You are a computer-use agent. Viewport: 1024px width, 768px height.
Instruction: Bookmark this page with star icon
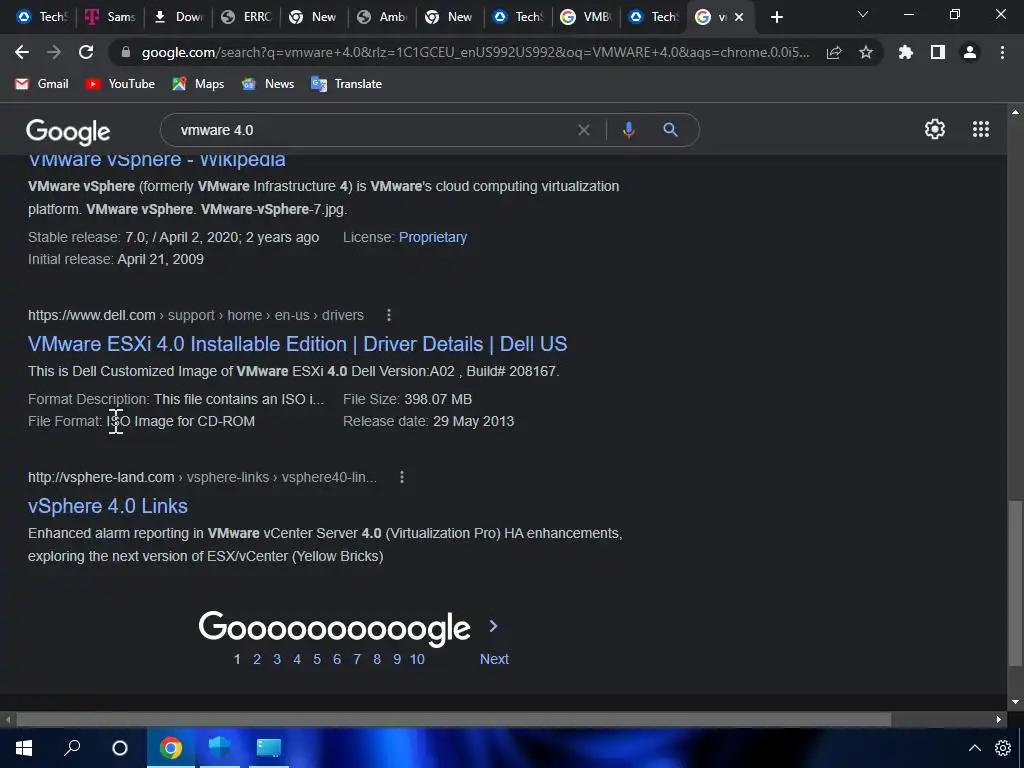pyautogui.click(x=866, y=52)
